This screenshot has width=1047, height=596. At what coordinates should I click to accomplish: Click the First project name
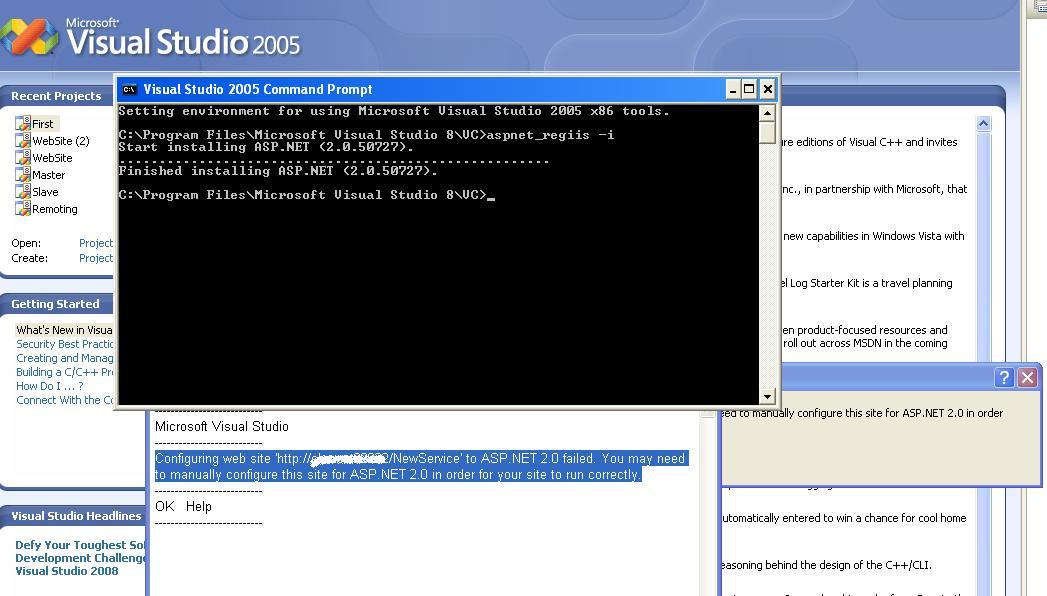pos(43,123)
